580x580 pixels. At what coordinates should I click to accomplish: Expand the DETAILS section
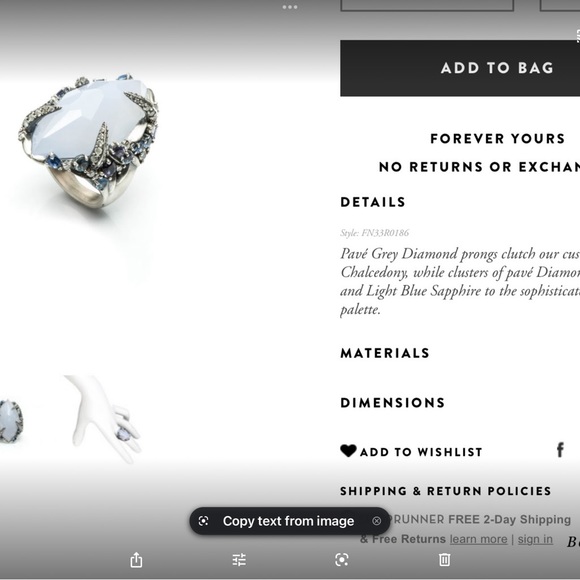coord(373,202)
